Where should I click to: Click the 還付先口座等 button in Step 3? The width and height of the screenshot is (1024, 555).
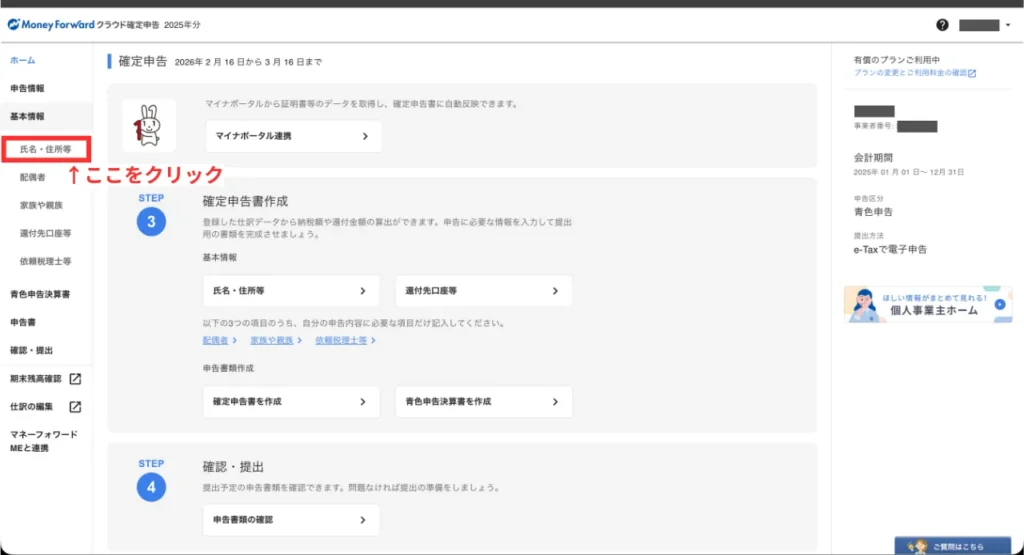[x=484, y=291]
